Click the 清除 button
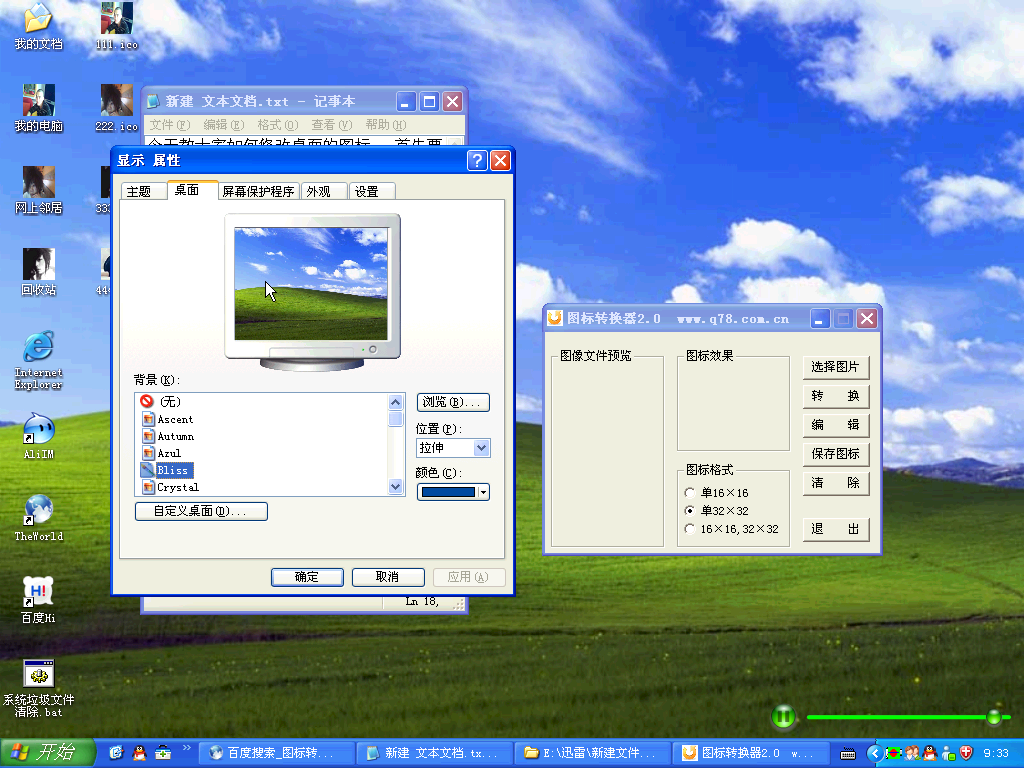The width and height of the screenshot is (1024, 768). pyautogui.click(x=835, y=483)
